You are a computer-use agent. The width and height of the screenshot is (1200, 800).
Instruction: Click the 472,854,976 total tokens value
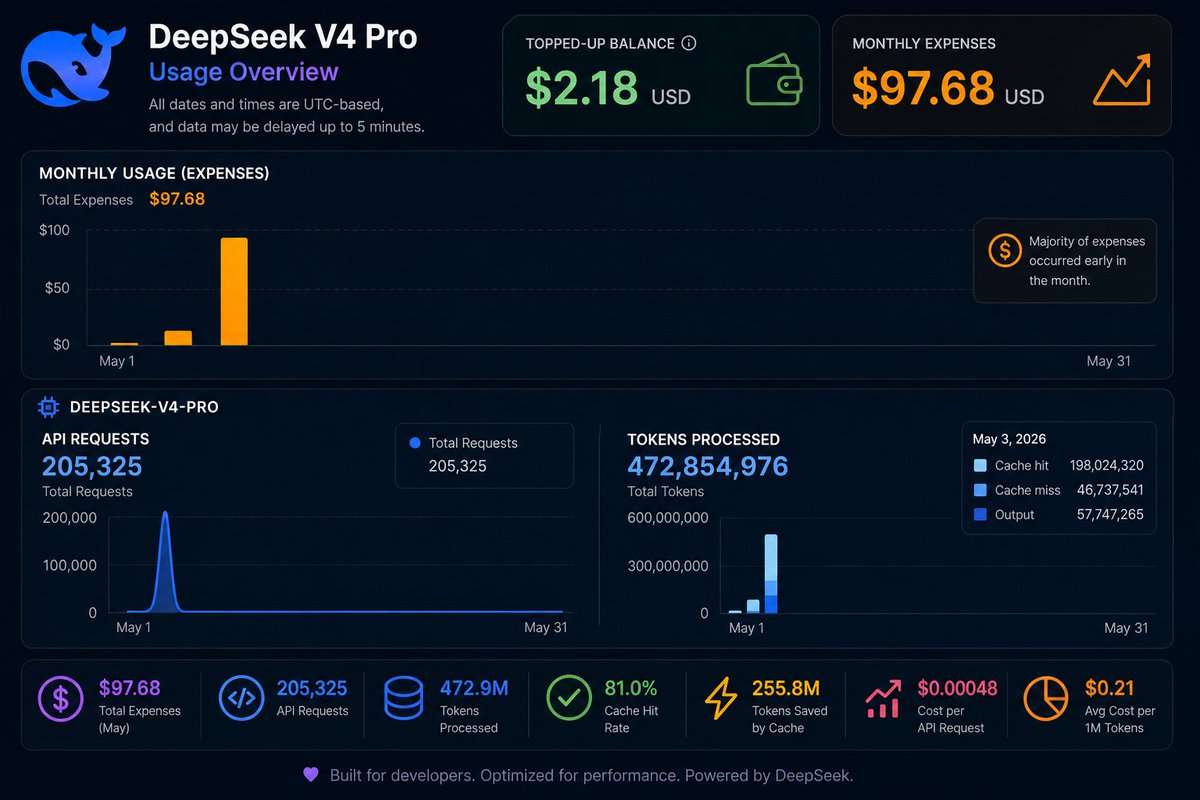708,466
